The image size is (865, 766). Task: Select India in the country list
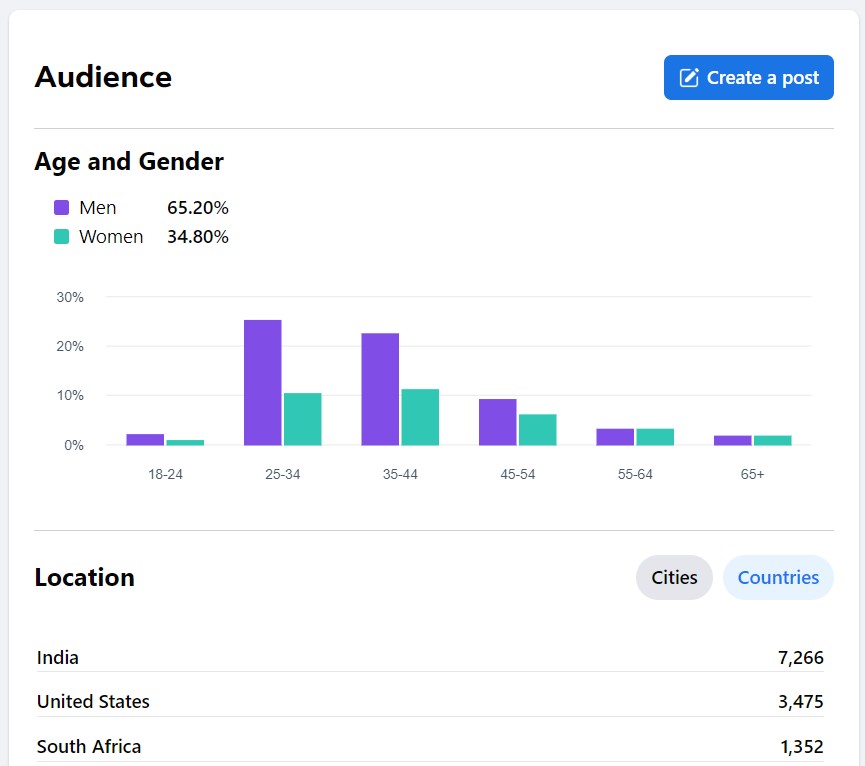click(x=56, y=657)
